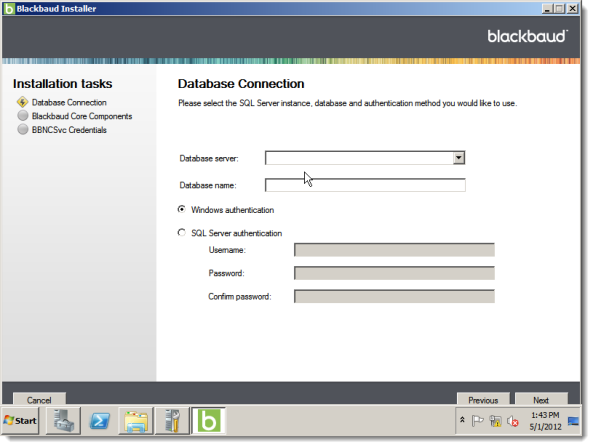Click the Installation tasks heading
Viewport: 593px width, 447px height.
62,84
